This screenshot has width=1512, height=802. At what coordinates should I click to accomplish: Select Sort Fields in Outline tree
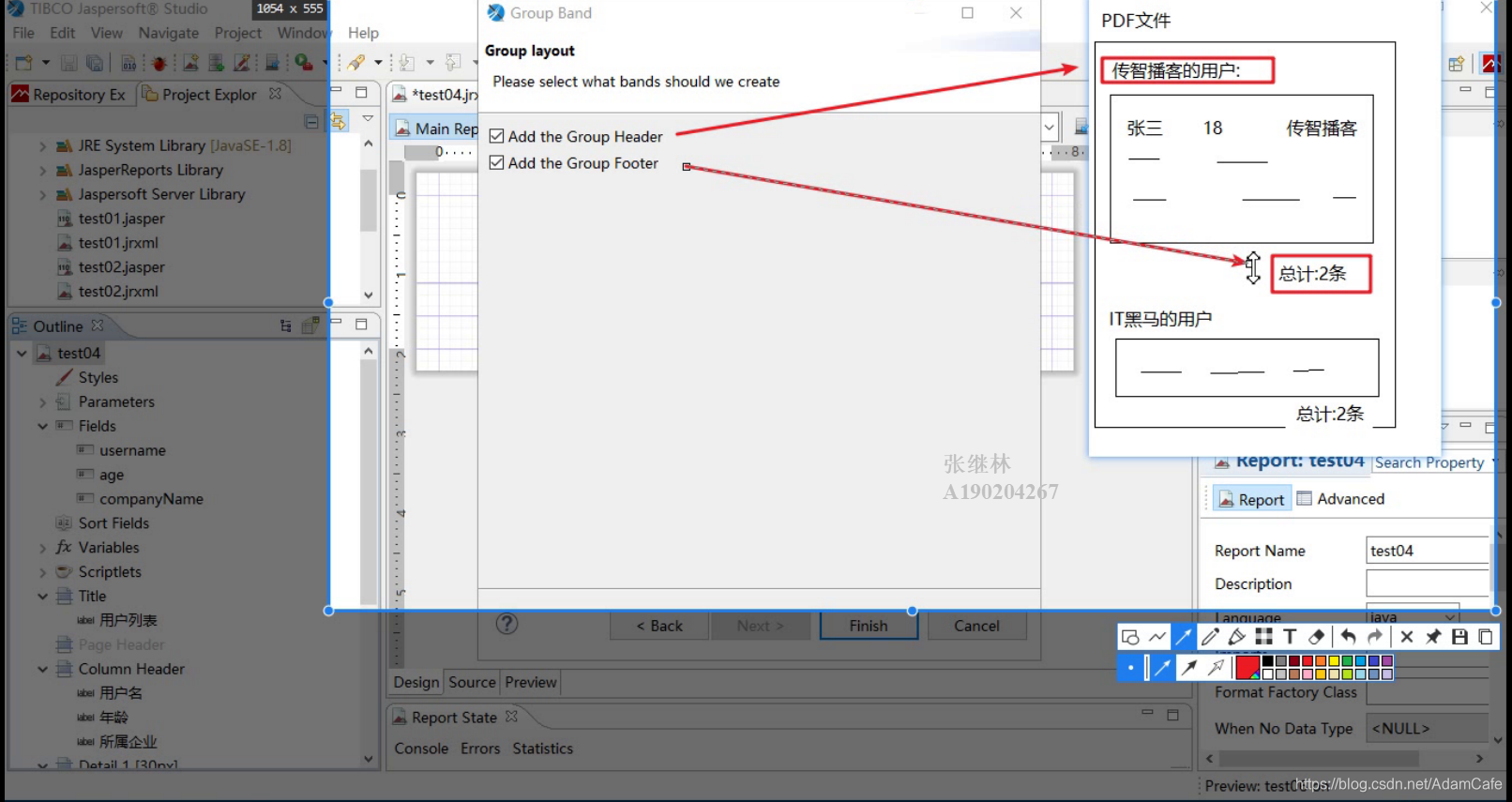coord(113,523)
